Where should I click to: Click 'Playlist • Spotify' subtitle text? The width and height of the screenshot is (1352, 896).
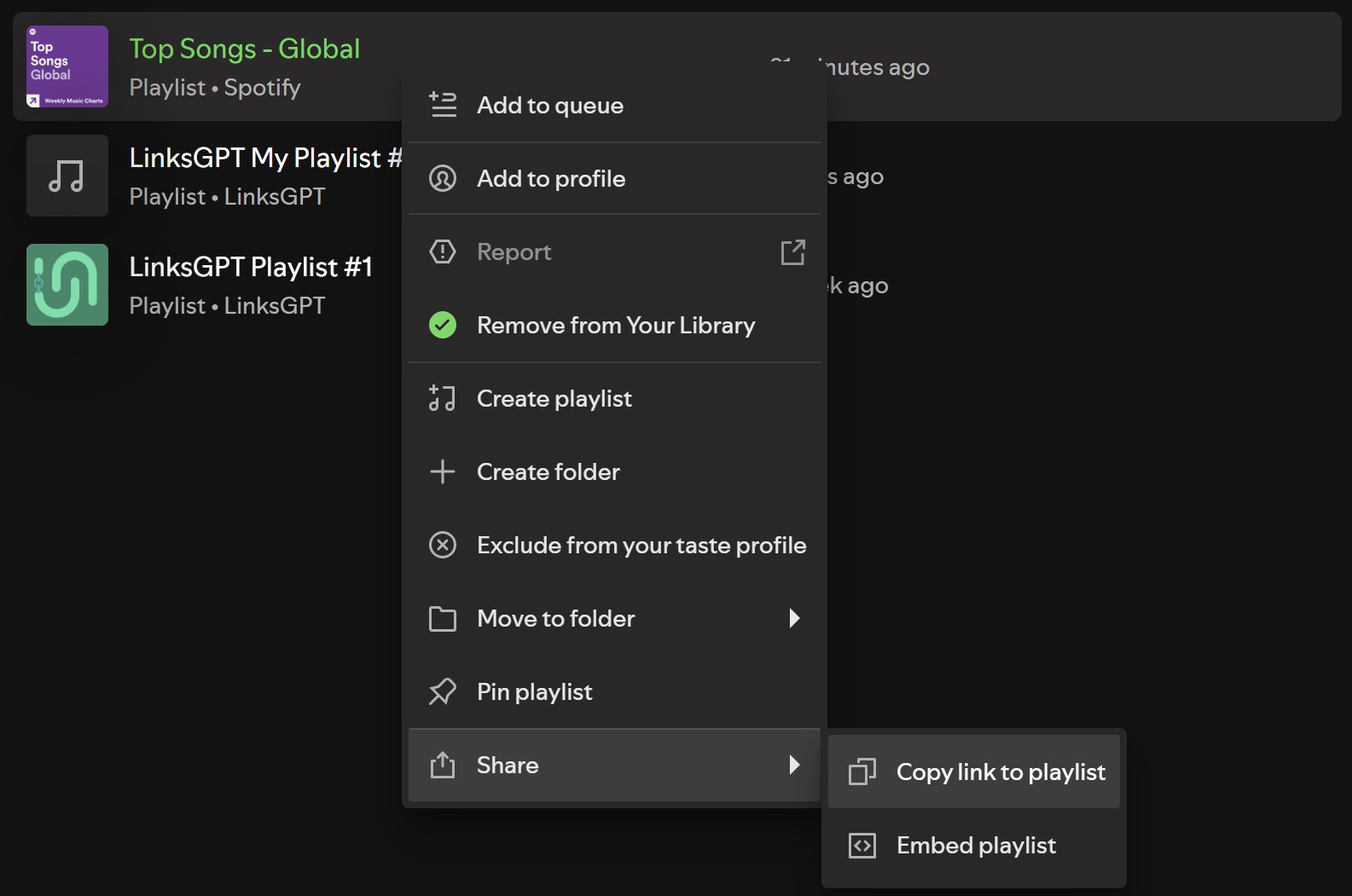pos(215,88)
